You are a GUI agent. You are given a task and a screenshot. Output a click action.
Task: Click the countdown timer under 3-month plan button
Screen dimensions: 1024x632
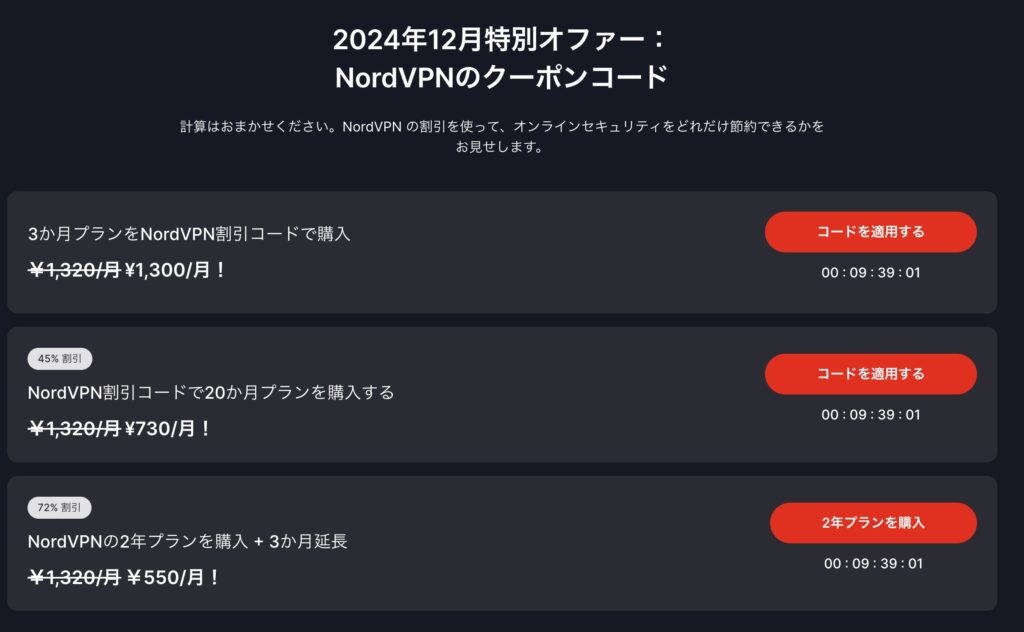(x=870, y=272)
